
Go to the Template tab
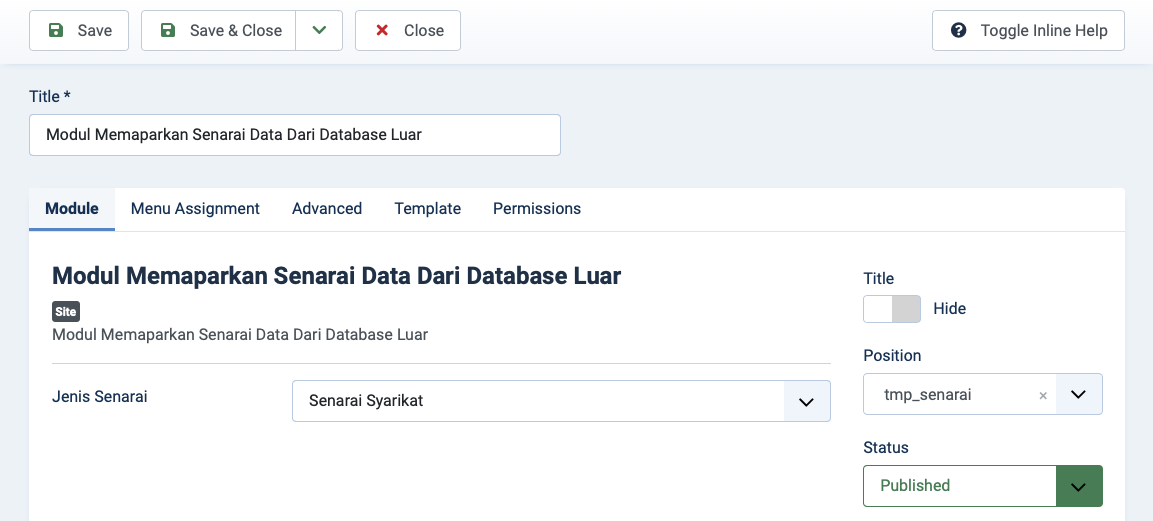click(x=427, y=209)
